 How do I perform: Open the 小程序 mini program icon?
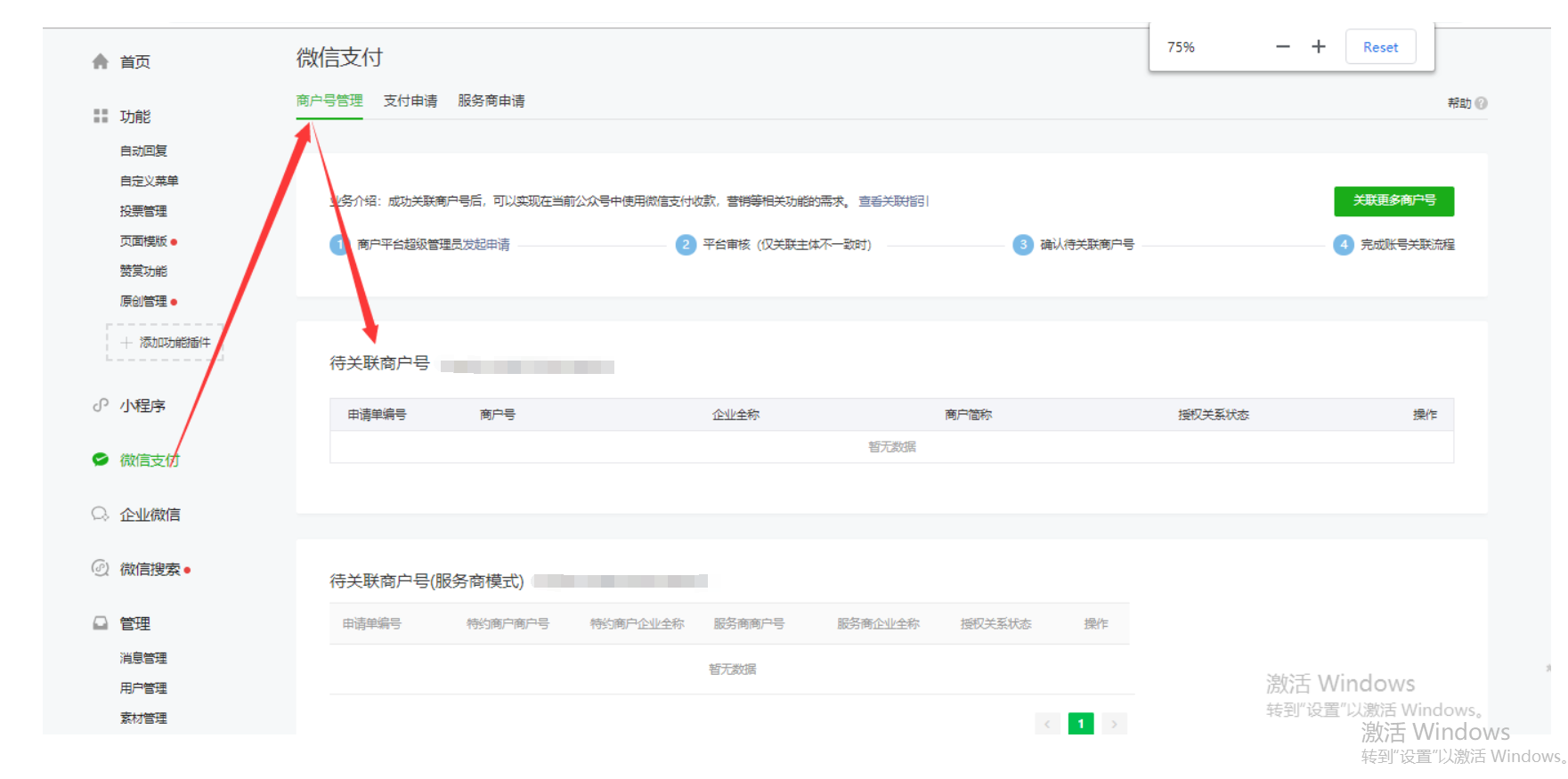pos(101,406)
